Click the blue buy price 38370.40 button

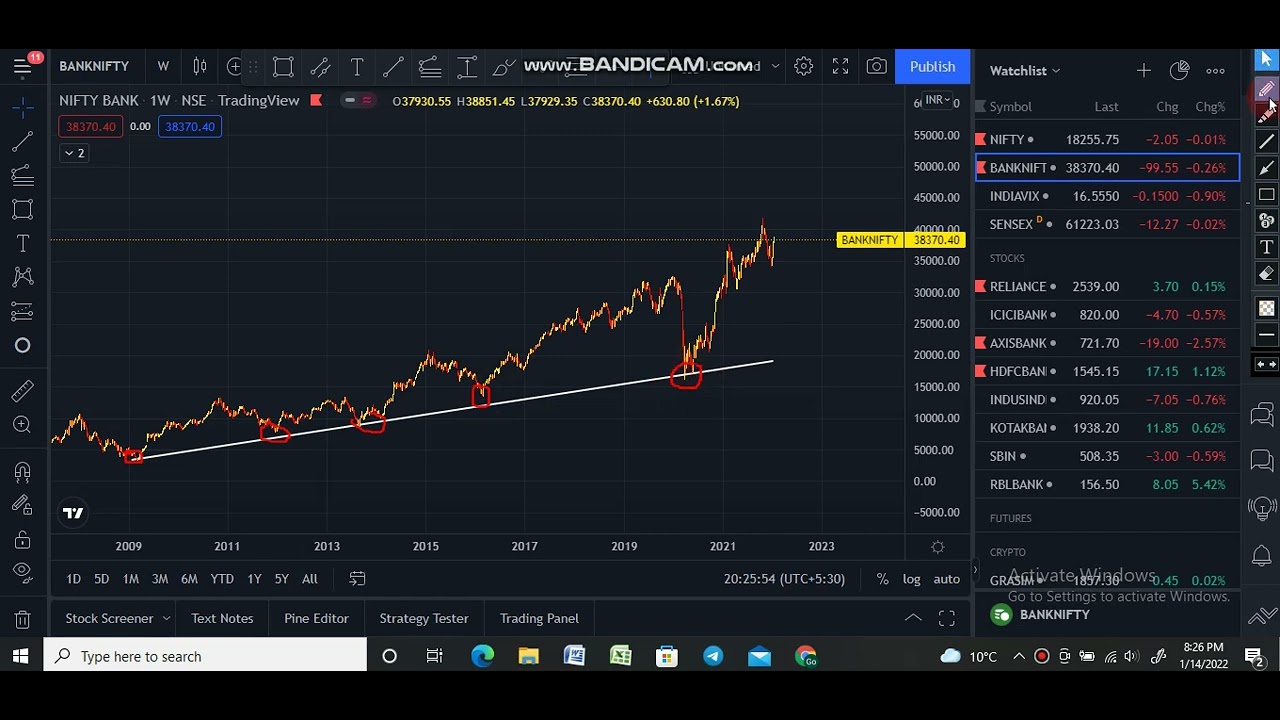[x=190, y=127]
